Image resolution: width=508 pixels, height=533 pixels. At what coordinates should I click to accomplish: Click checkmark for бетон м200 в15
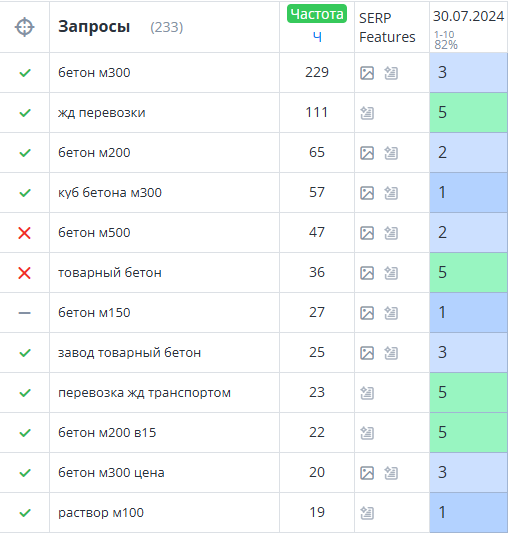point(25,433)
